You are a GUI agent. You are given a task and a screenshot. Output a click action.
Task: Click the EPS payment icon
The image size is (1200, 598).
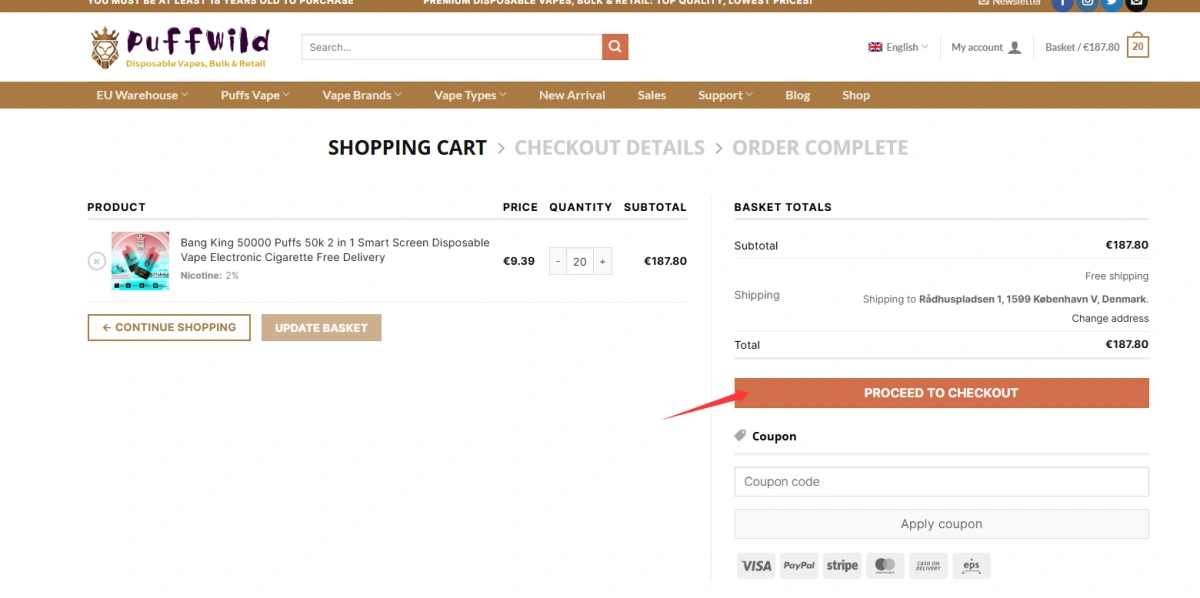coord(971,566)
